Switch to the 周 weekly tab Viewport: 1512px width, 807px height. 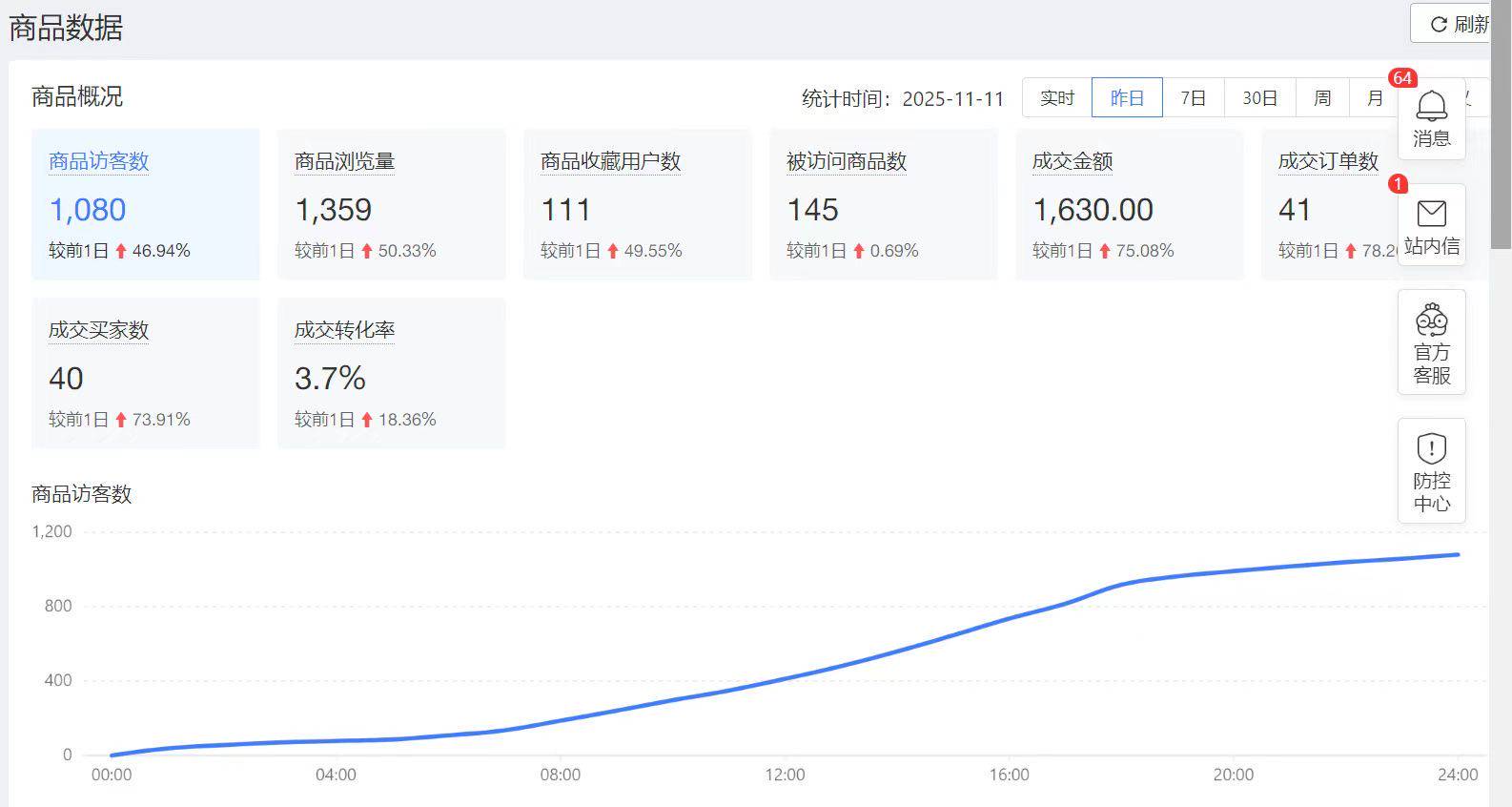[1322, 98]
